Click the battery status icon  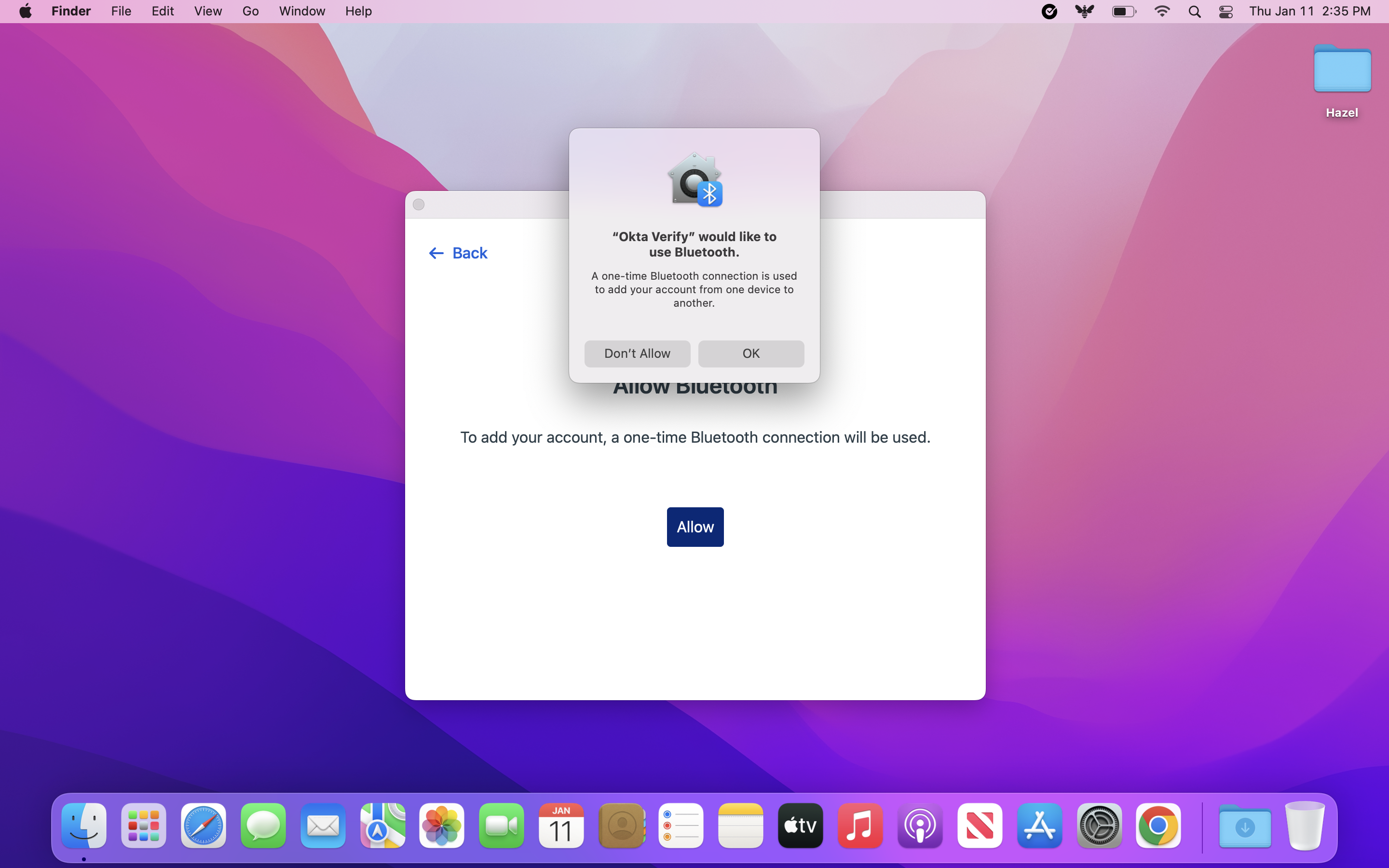1124,12
